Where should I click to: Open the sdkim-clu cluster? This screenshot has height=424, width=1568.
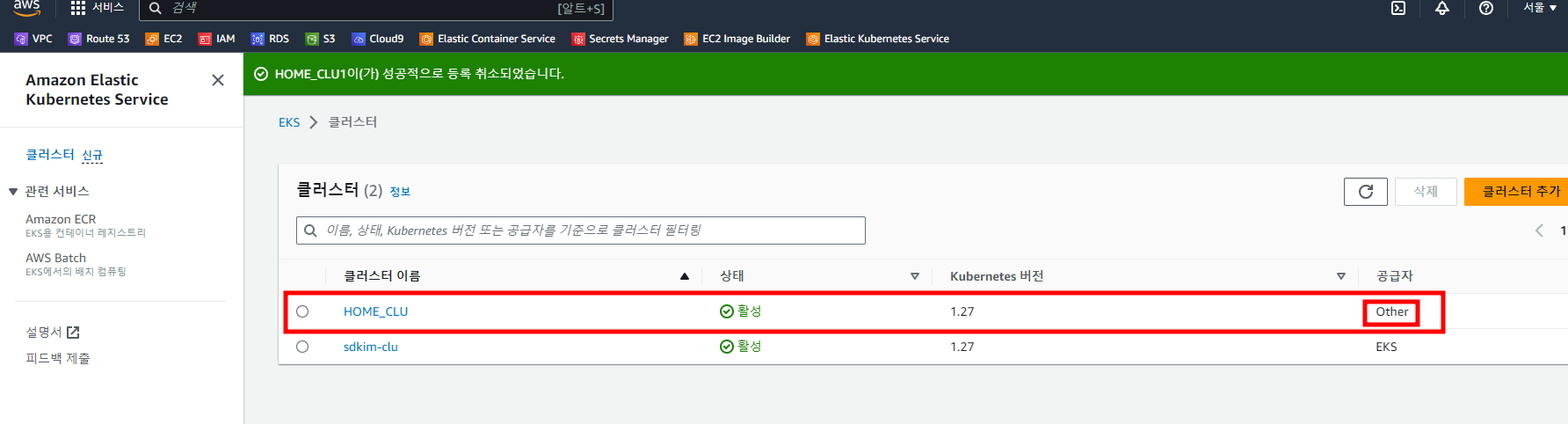click(370, 347)
